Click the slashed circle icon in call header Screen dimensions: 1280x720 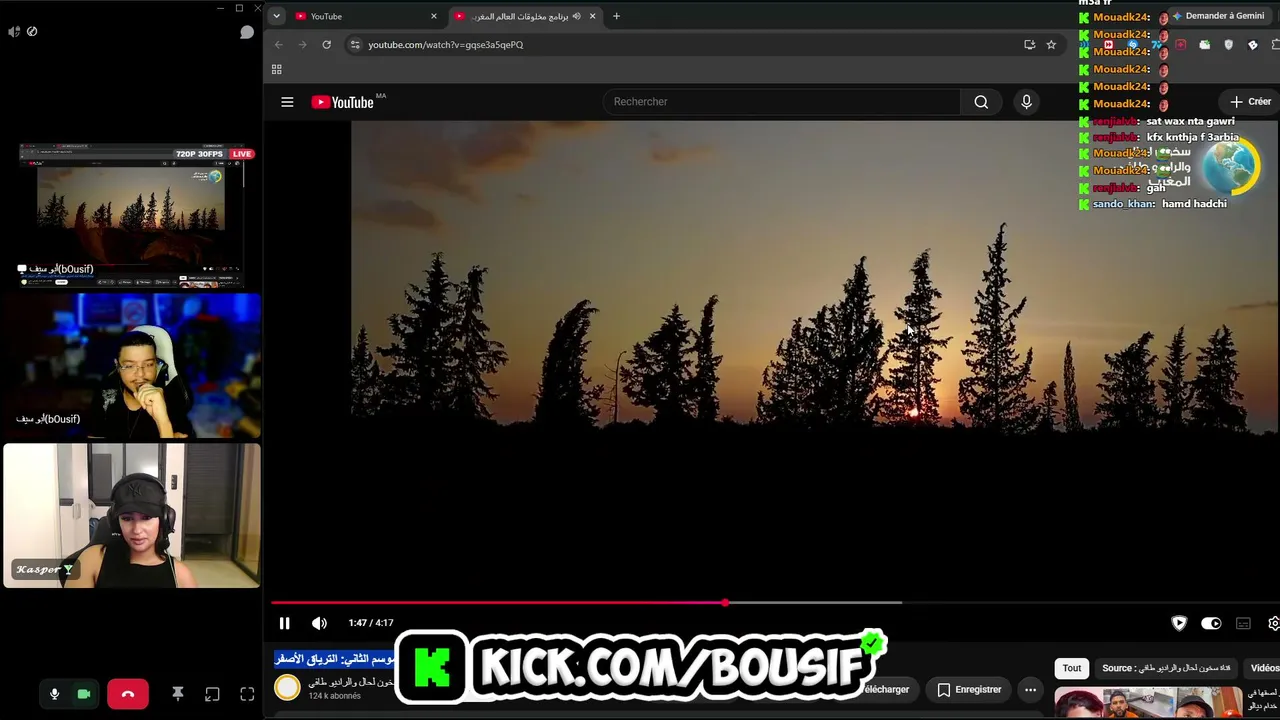tap(32, 32)
